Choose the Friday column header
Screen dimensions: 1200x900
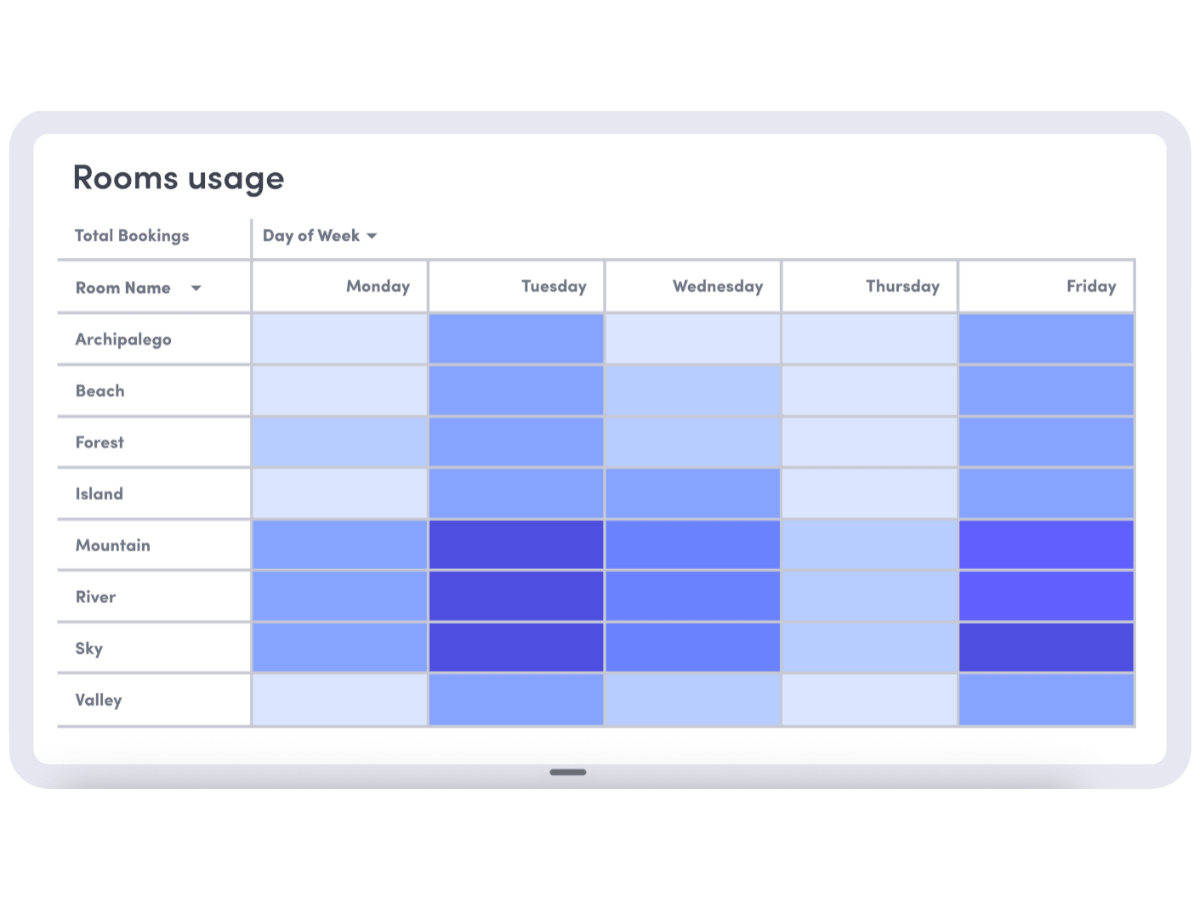(x=1046, y=286)
